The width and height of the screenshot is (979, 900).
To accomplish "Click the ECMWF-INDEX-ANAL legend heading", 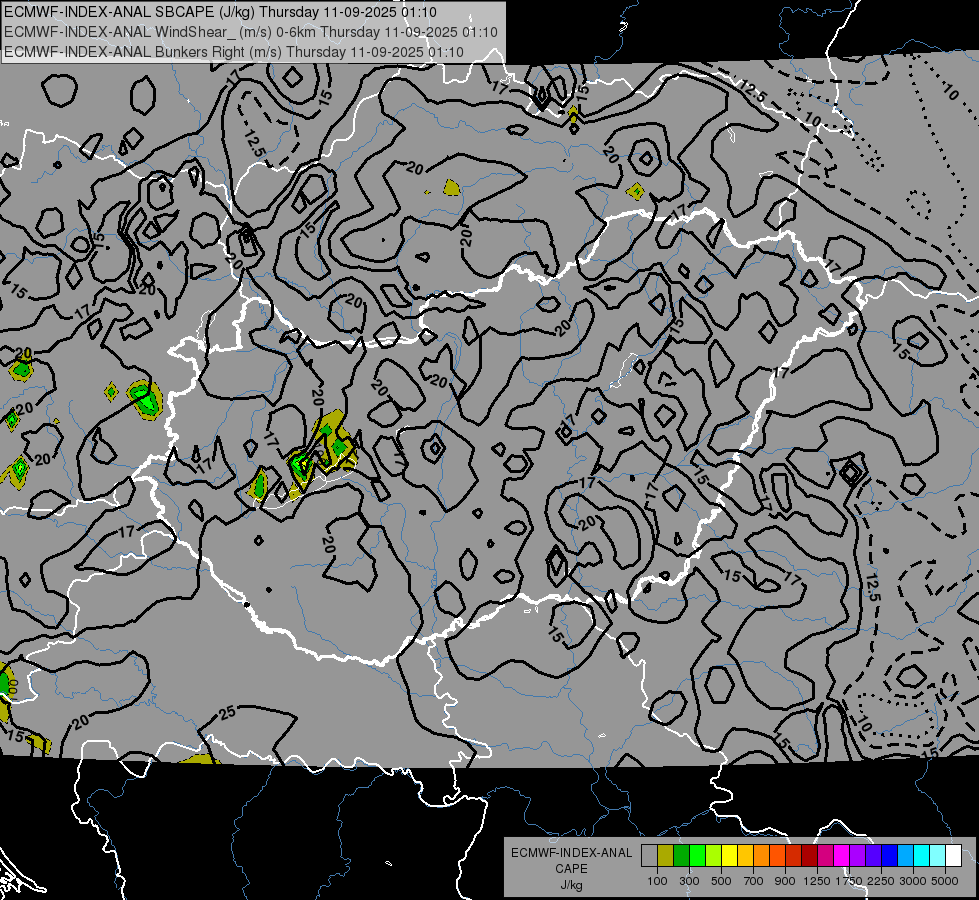I will (x=571, y=853).
